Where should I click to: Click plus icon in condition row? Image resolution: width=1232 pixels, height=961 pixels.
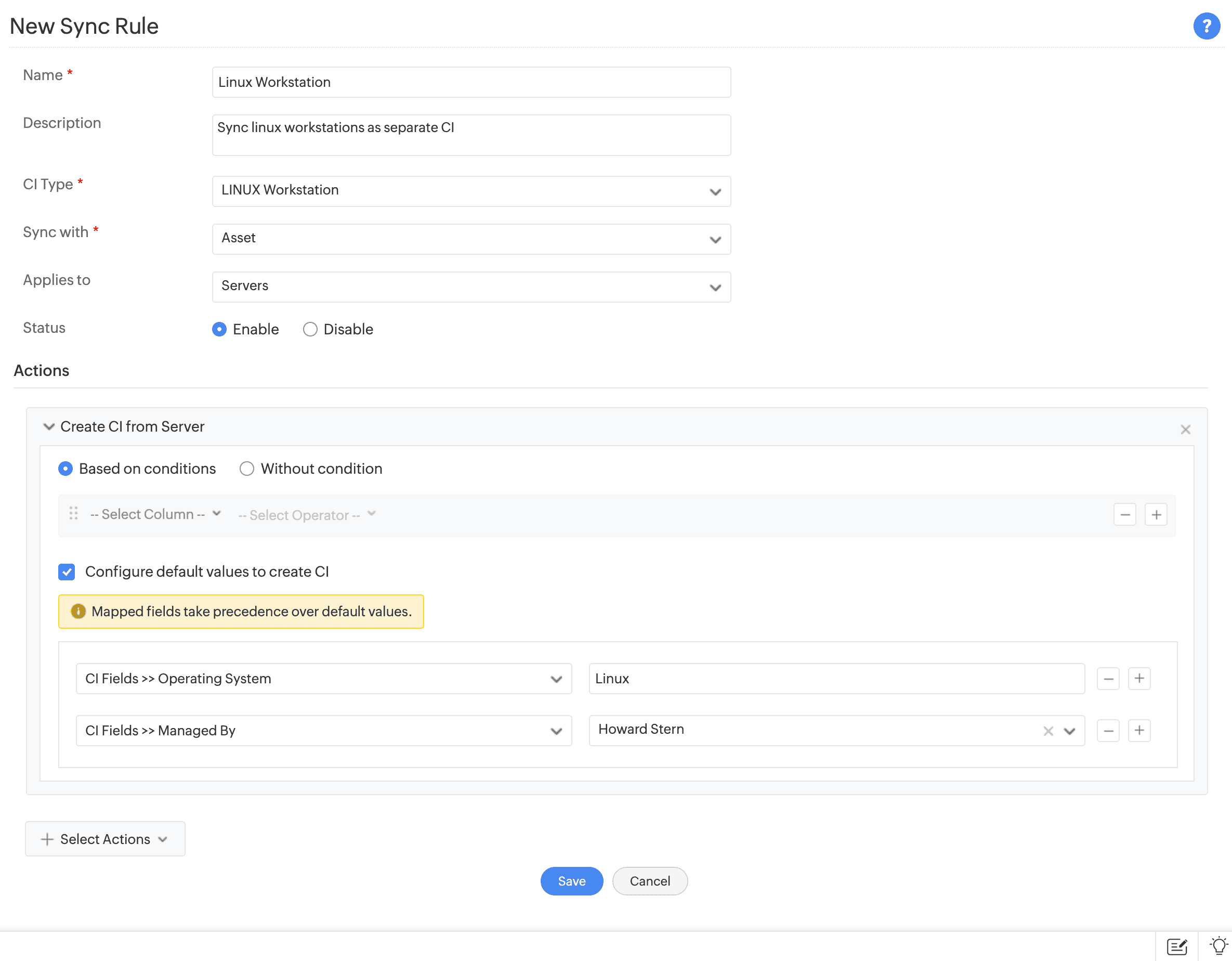tap(1156, 515)
